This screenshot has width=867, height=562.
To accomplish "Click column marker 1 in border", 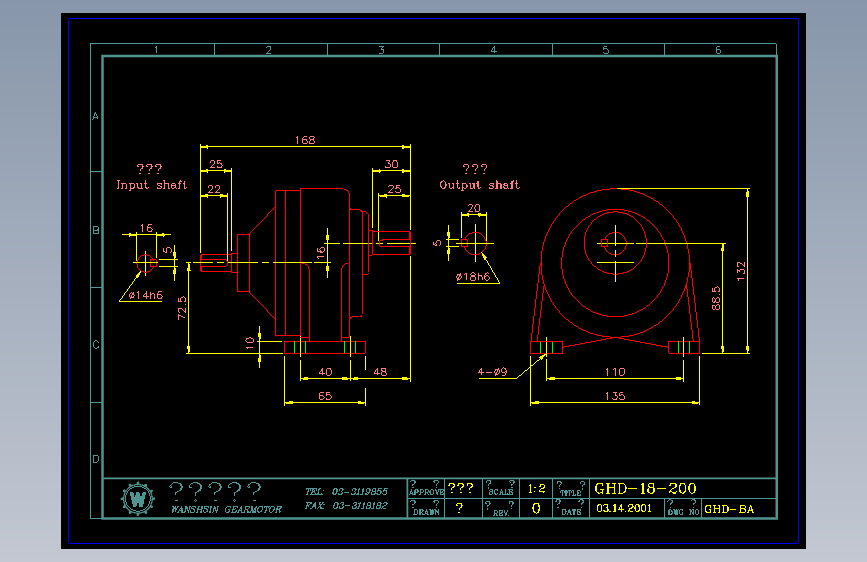I will point(156,50).
